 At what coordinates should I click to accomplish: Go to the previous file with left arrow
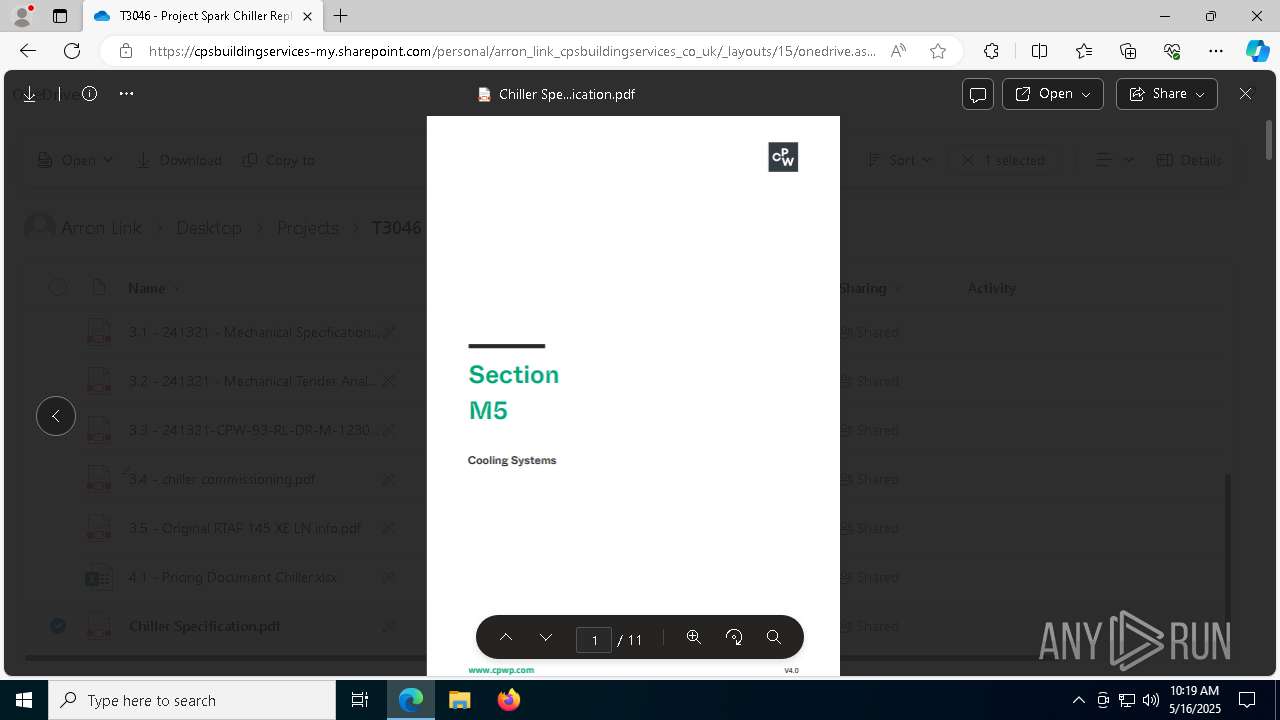pos(56,416)
